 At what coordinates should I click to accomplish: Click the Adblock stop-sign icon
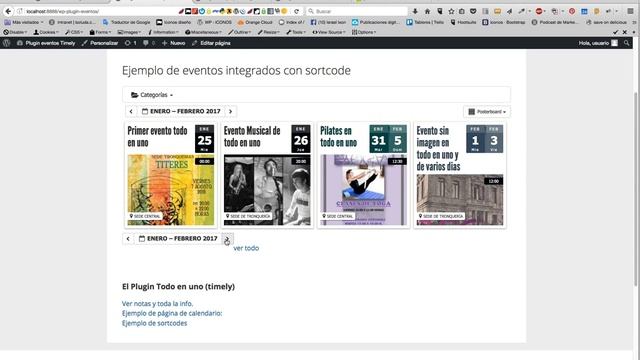(539, 11)
